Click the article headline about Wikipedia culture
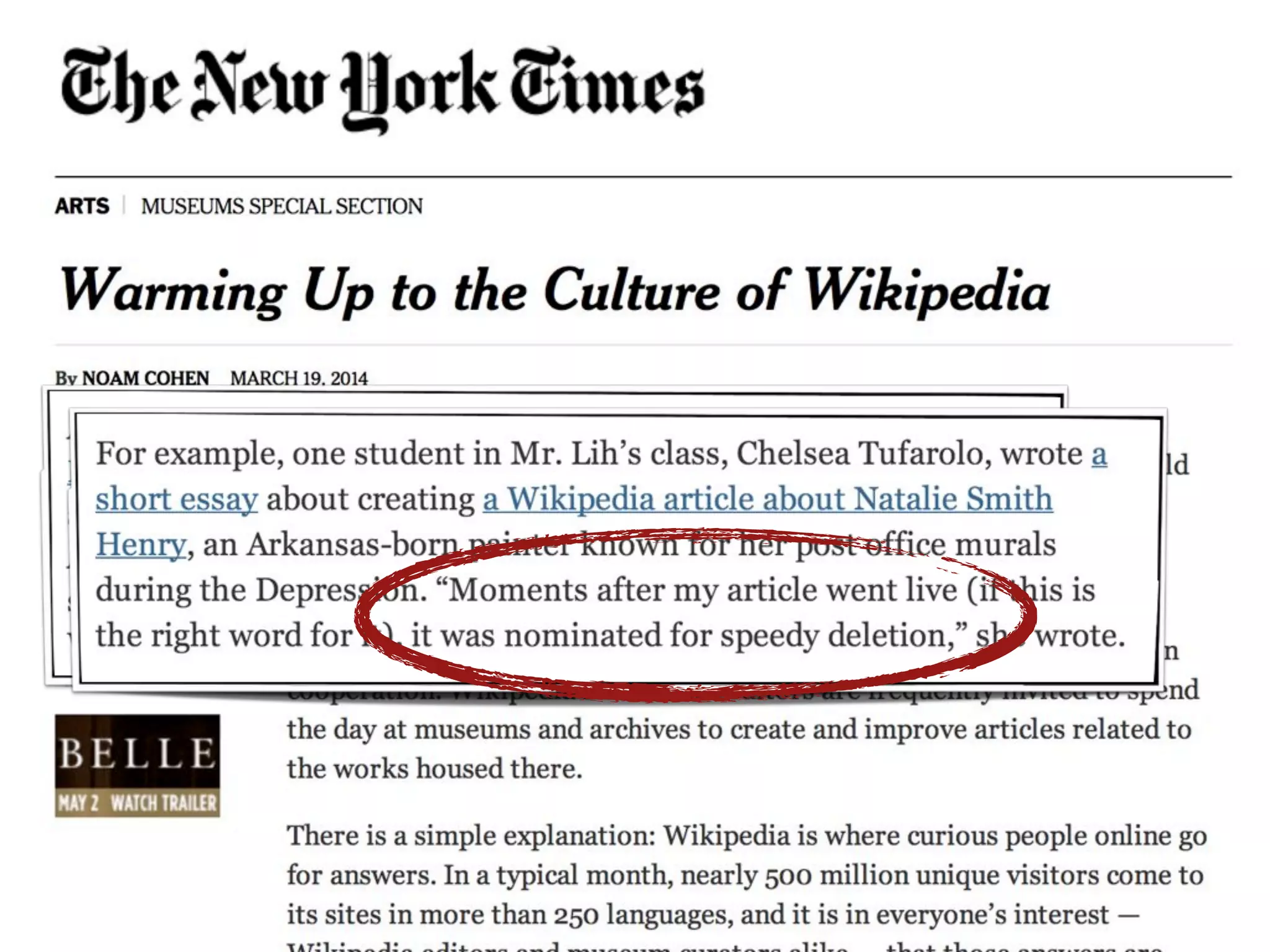1270x952 pixels. (x=555, y=291)
